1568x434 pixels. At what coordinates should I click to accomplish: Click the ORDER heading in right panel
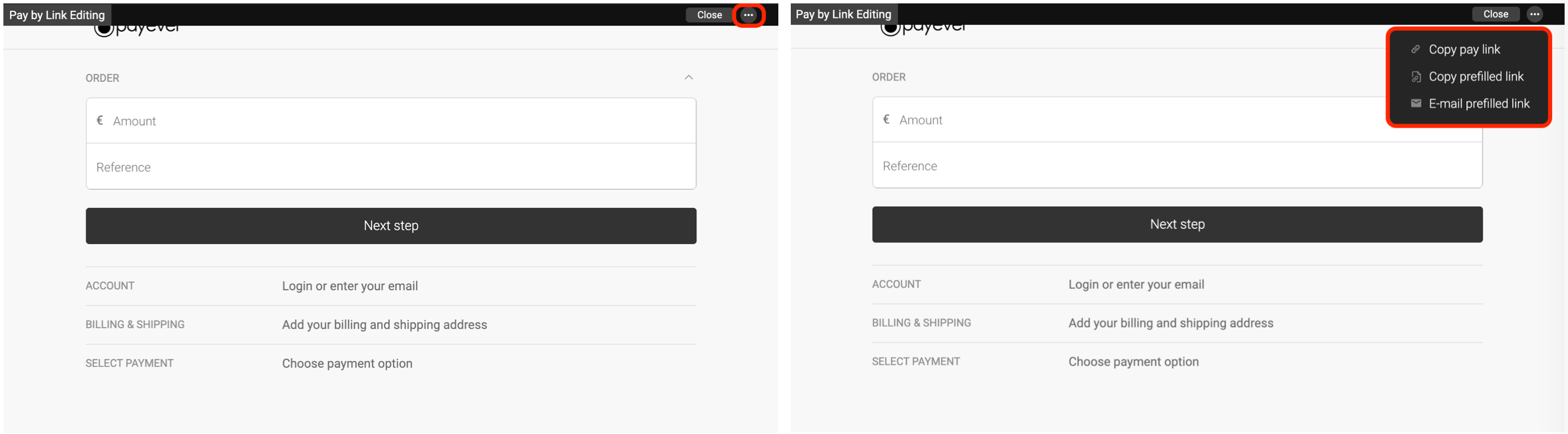click(889, 77)
